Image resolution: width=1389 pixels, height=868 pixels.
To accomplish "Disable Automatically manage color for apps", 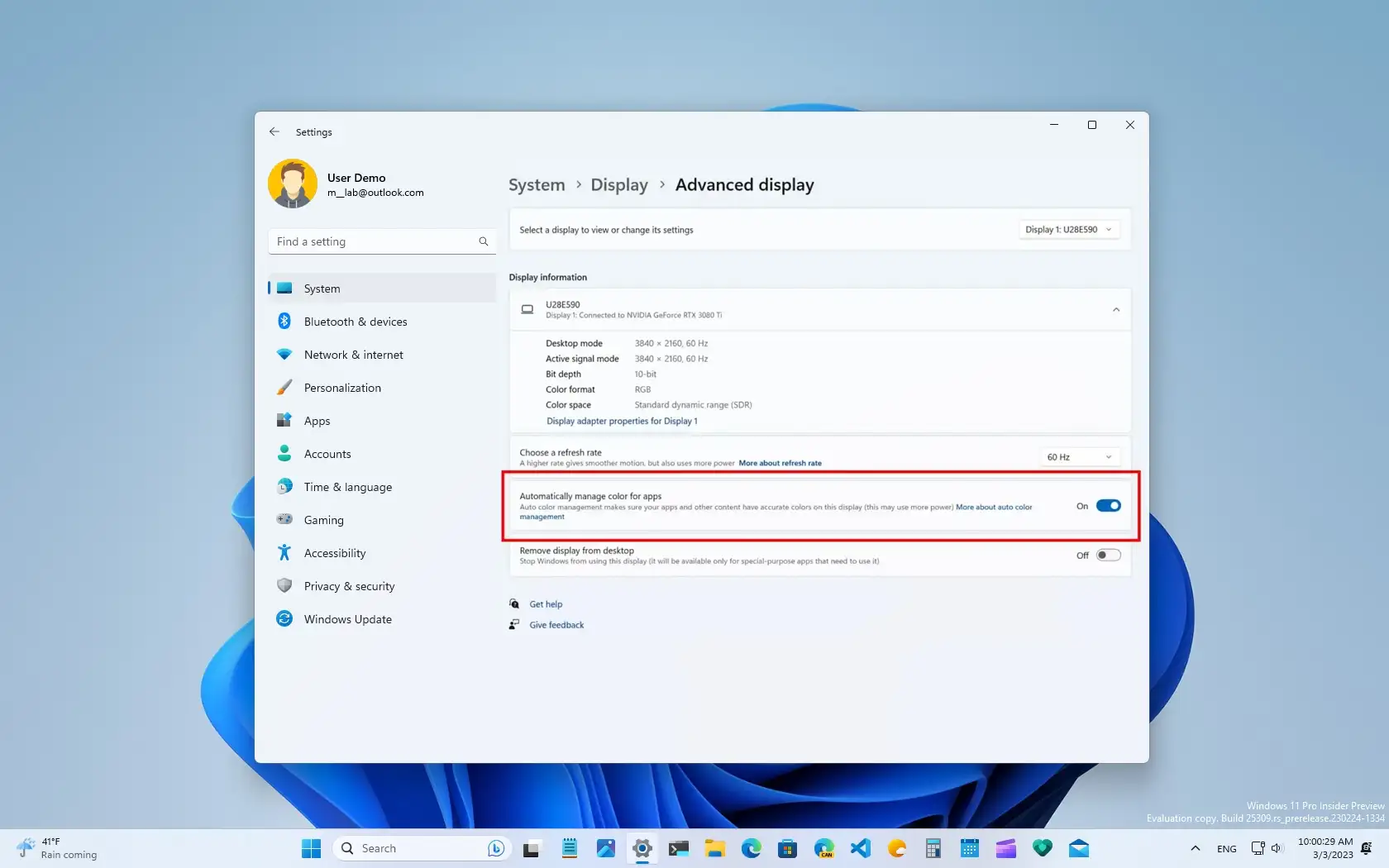I will (1108, 505).
